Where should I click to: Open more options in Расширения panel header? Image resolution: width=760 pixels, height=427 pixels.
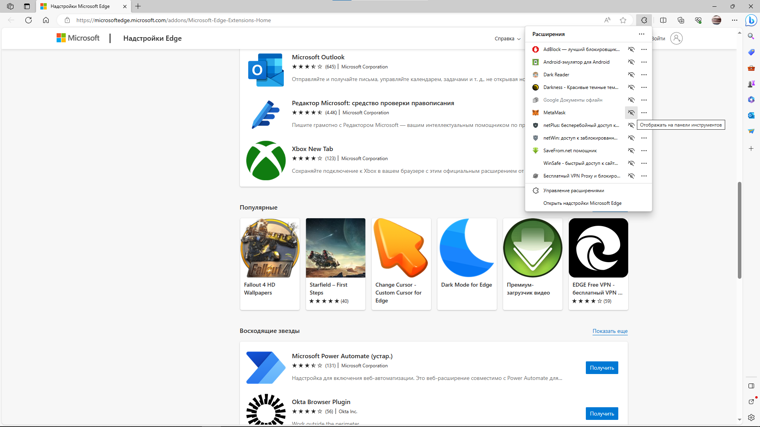point(641,34)
